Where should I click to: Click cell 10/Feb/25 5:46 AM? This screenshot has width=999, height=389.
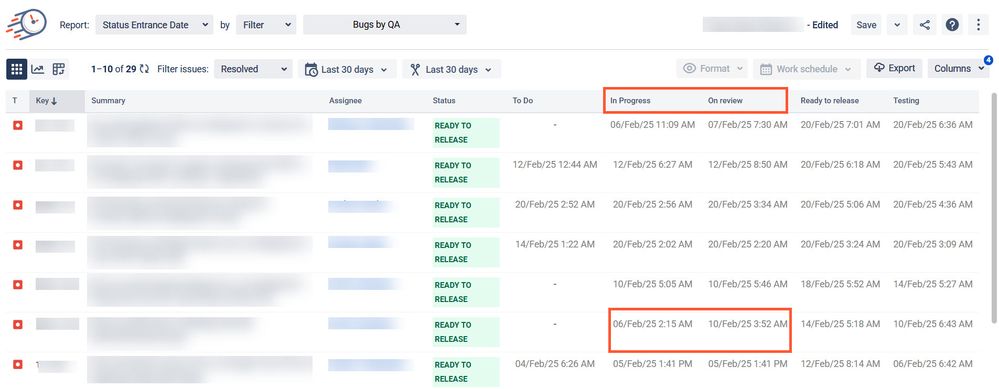coord(747,284)
